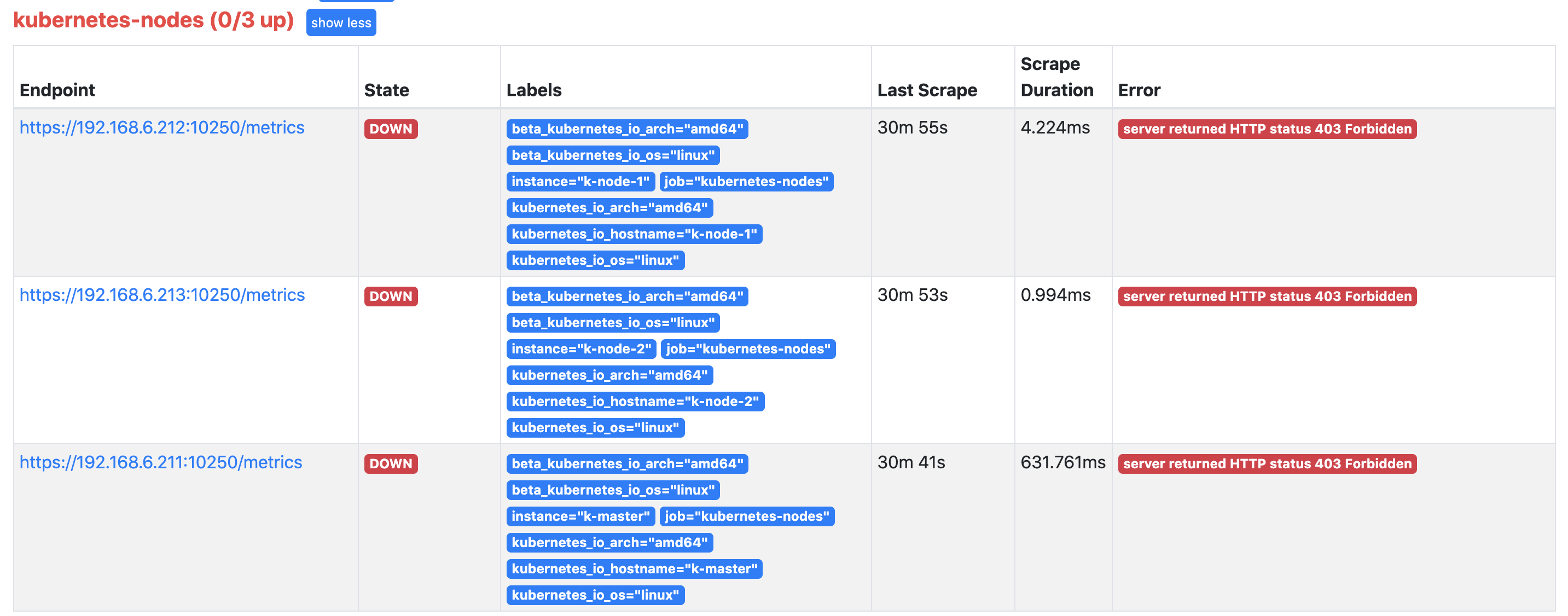
Task: Click the DOWN state badge for k-master
Action: coord(391,464)
